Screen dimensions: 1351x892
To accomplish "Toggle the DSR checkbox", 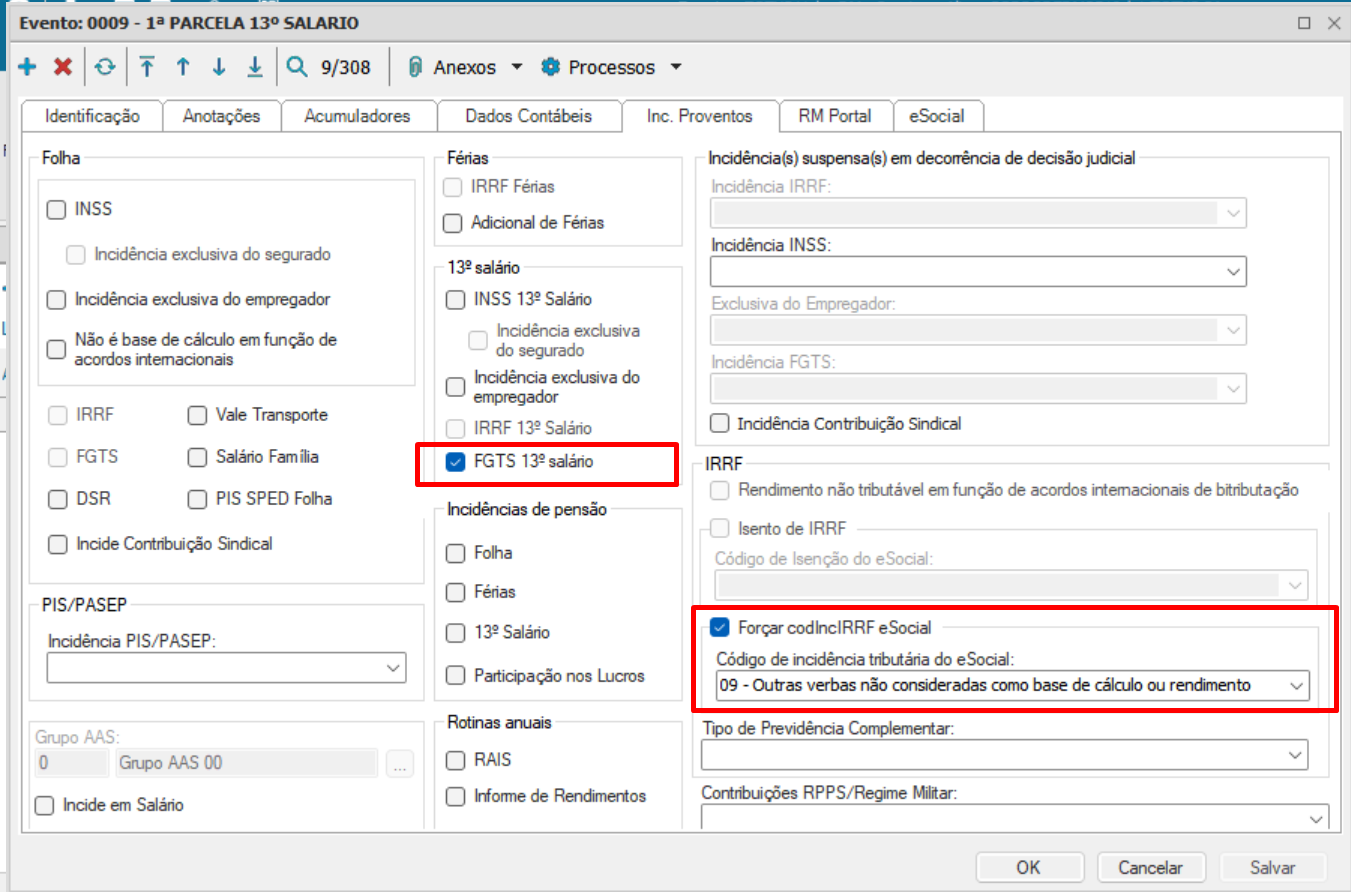I will [x=56, y=498].
